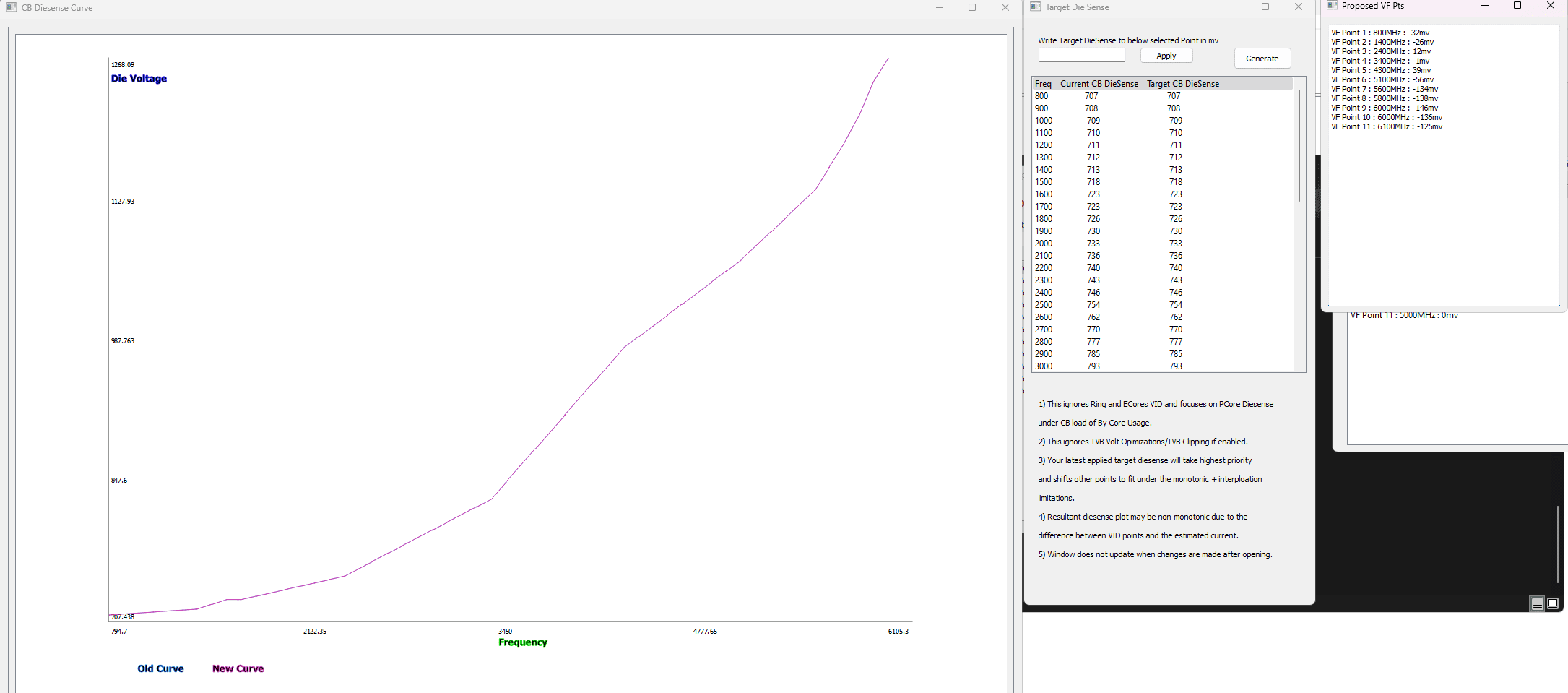Viewport: 1568px width, 693px height.
Task: Click VF Point 1 : 800MHz entry
Action: coord(1380,33)
